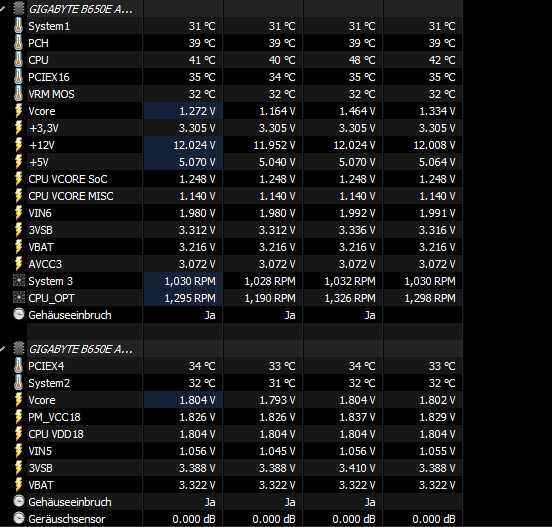552x527 pixels.
Task: Click the first GIGABYTE B650E chip icon
Action: coord(19,8)
